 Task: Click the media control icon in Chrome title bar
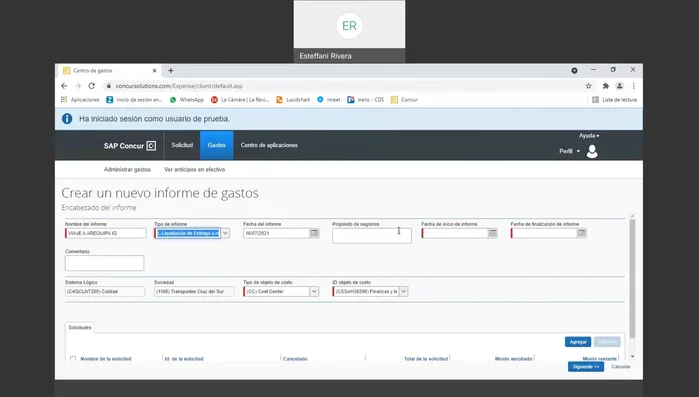point(574,70)
